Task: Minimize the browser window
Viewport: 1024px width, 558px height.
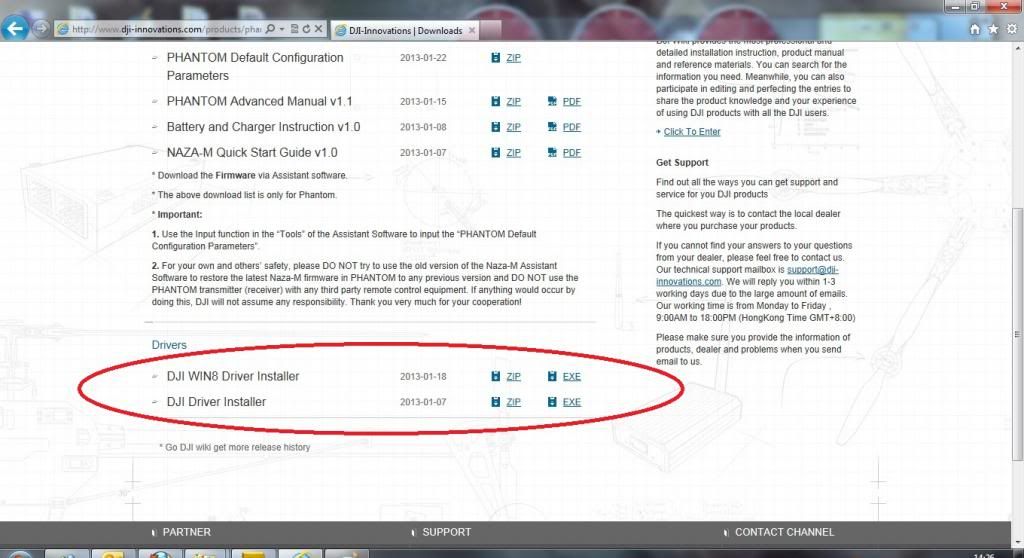Action: click(955, 6)
